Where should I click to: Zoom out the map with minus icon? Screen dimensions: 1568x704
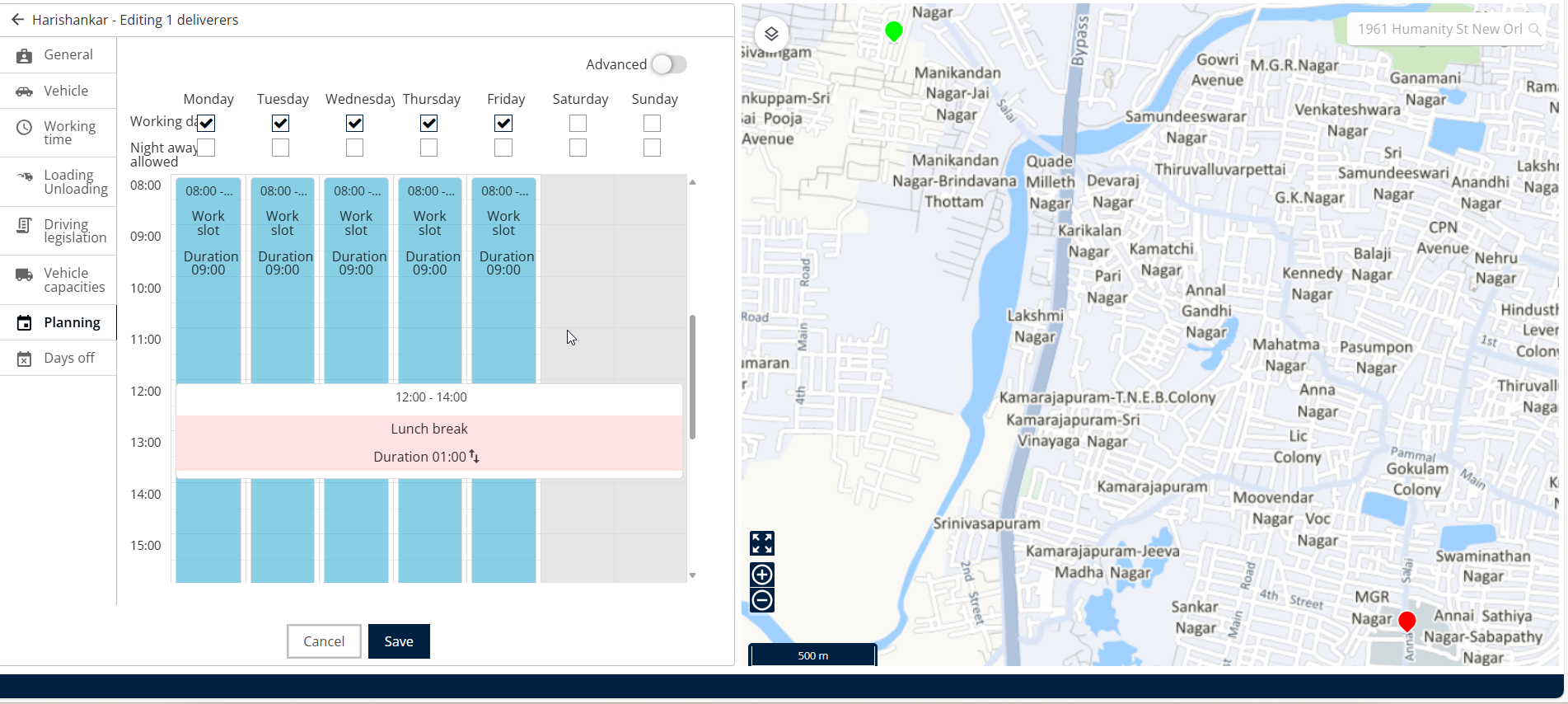(762, 600)
